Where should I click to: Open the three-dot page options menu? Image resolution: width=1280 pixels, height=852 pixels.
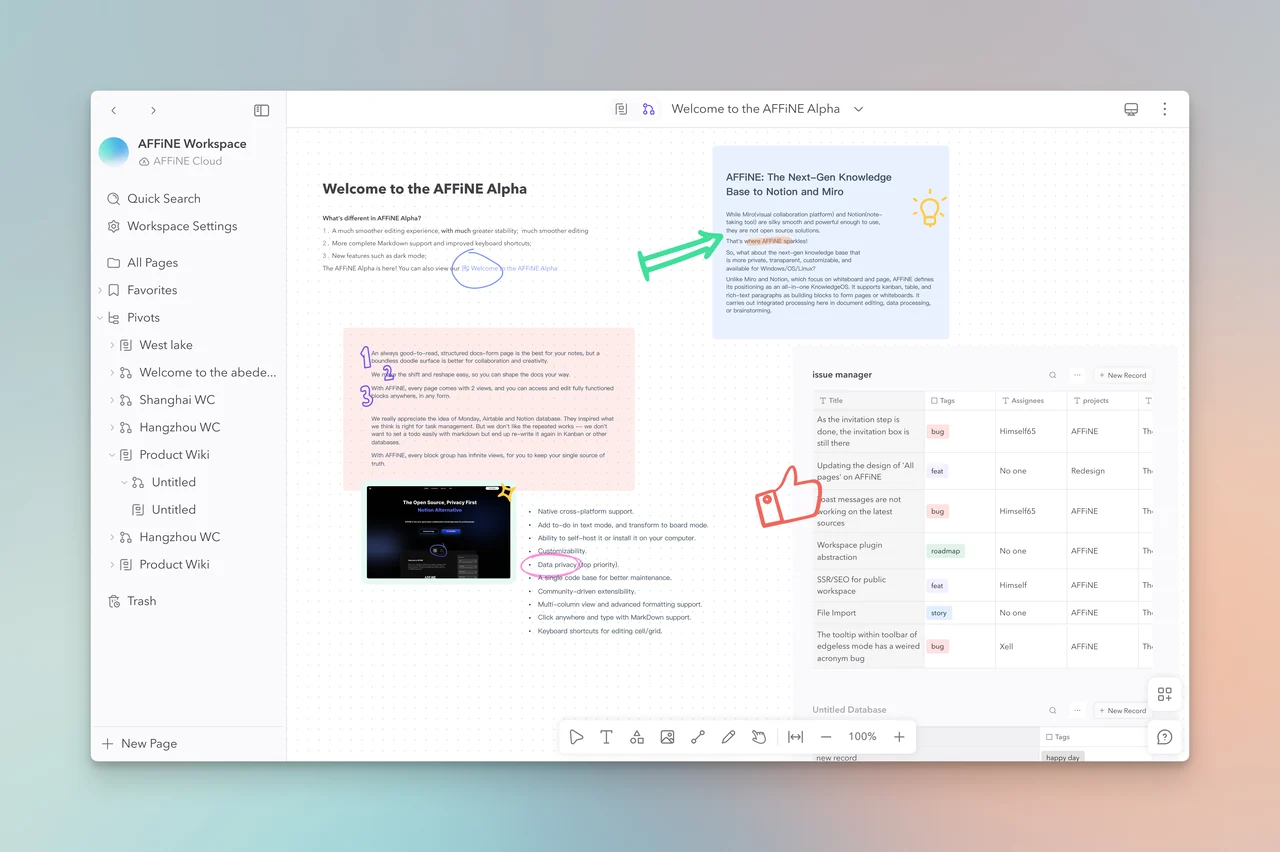pyautogui.click(x=1164, y=109)
